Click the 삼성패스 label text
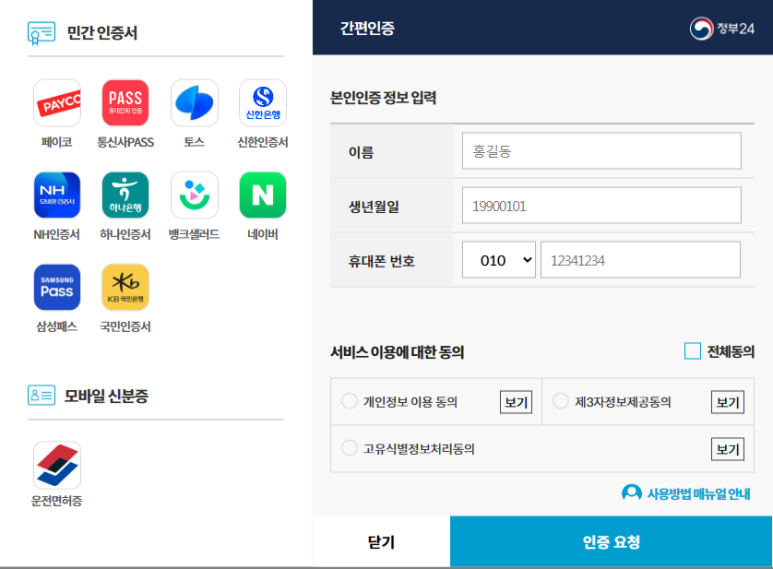The image size is (773, 569). pos(57,326)
